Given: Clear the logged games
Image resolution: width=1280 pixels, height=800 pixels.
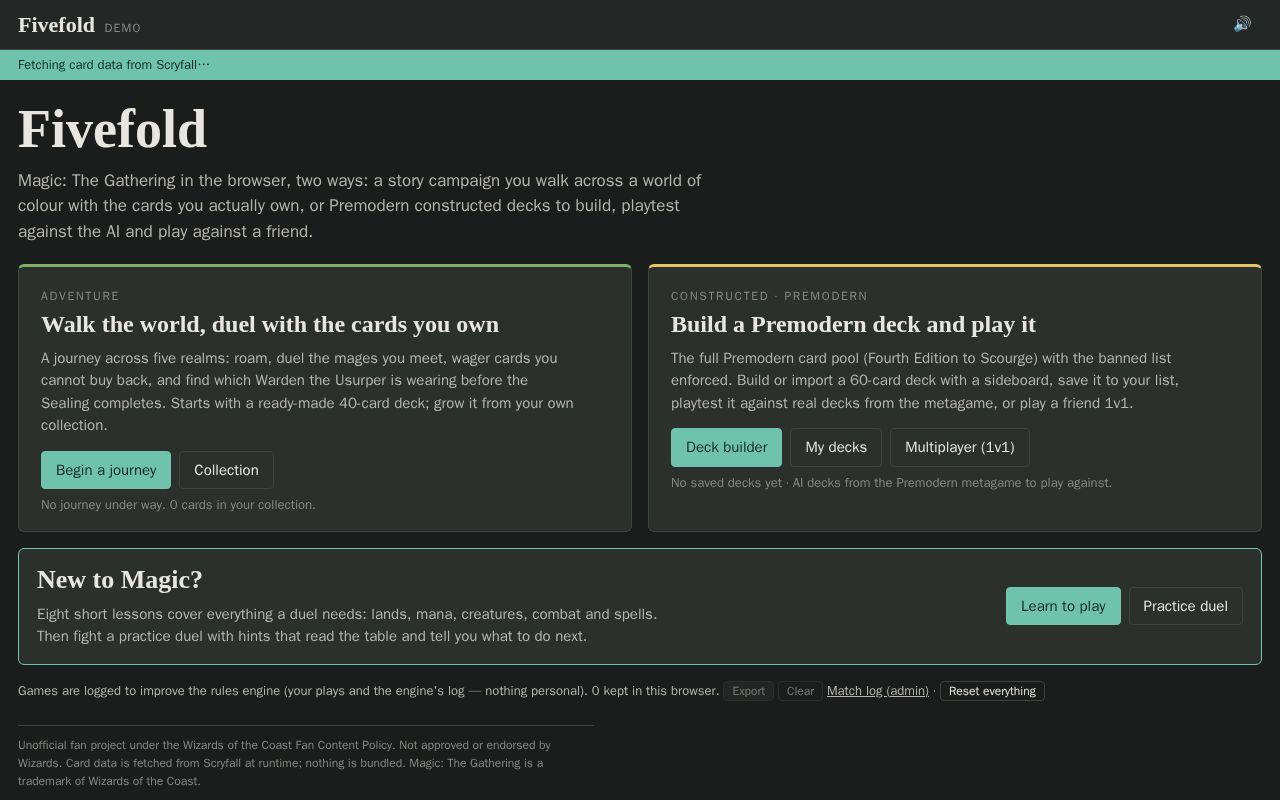Looking at the screenshot, I should coord(800,691).
